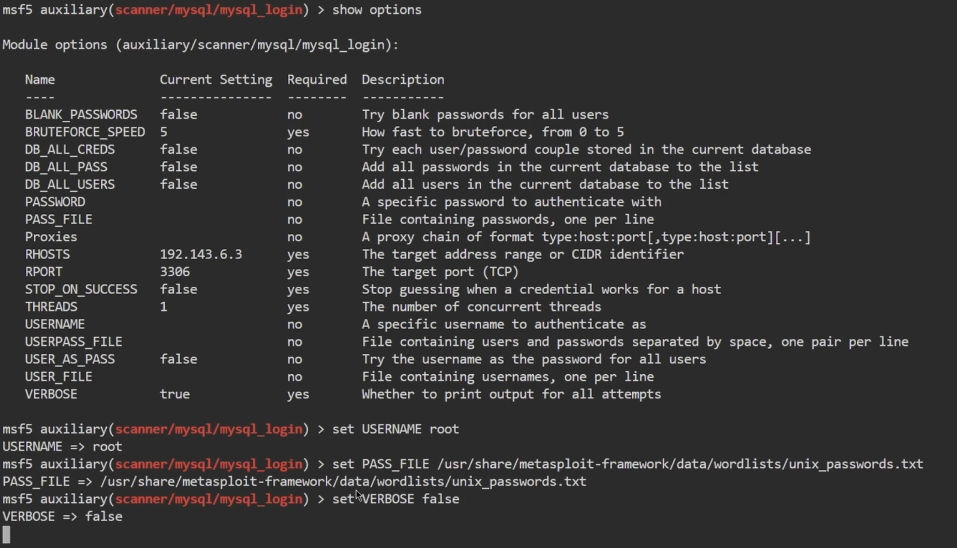
Task: Click the BRUTEFORCE_SPEED option name
Action: point(85,132)
